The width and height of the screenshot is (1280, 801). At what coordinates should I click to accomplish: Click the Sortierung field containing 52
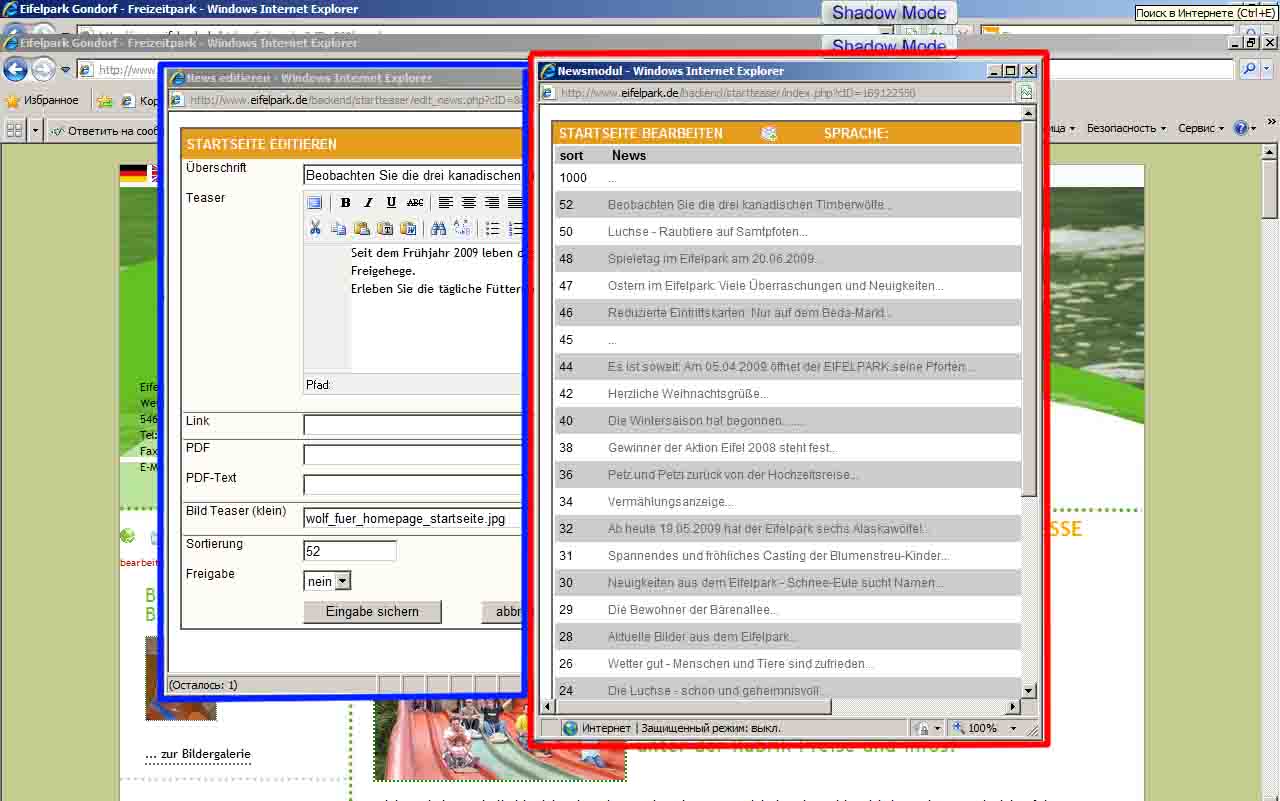pos(350,551)
